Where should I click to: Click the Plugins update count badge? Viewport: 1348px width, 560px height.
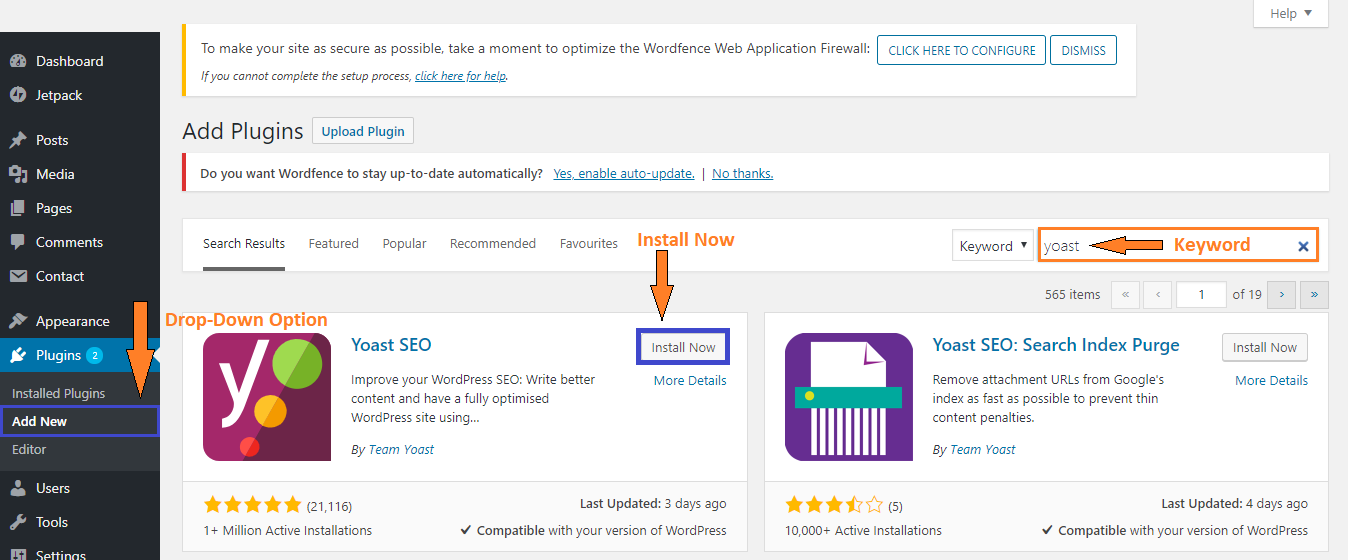[x=94, y=355]
